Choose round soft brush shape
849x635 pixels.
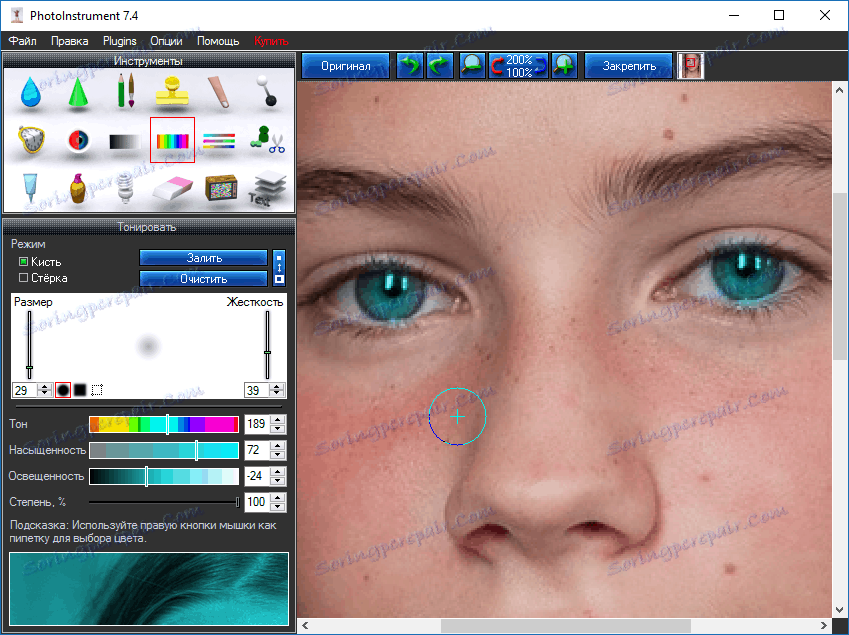coord(63,390)
